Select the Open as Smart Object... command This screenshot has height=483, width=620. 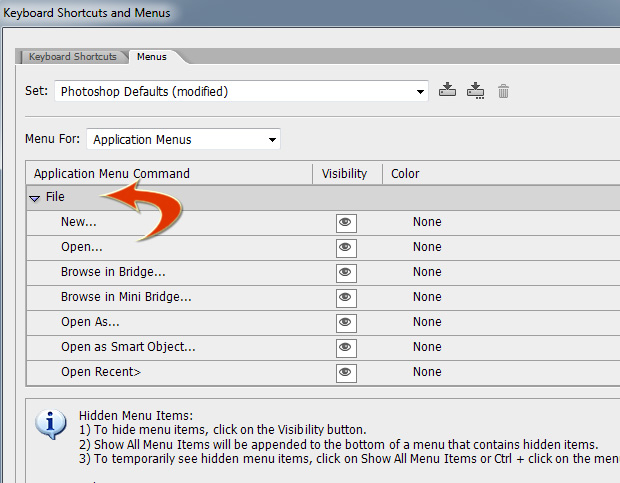point(128,347)
